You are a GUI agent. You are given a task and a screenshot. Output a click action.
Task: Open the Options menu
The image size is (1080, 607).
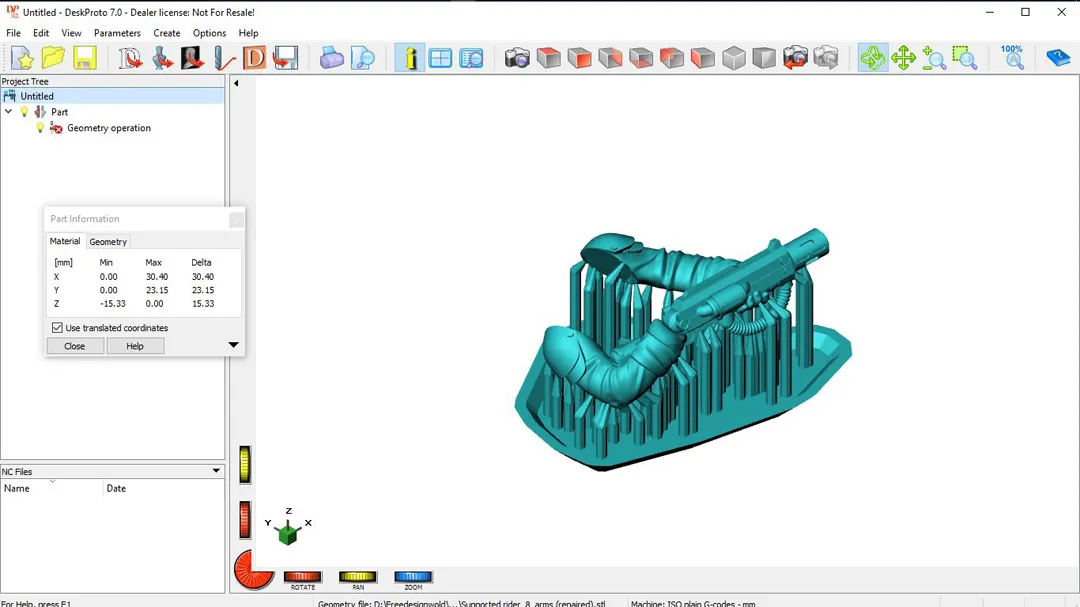pyautogui.click(x=209, y=33)
